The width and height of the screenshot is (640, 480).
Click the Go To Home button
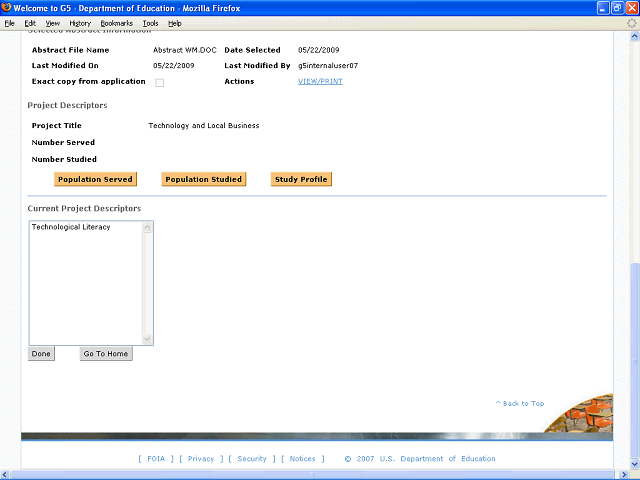[106, 353]
